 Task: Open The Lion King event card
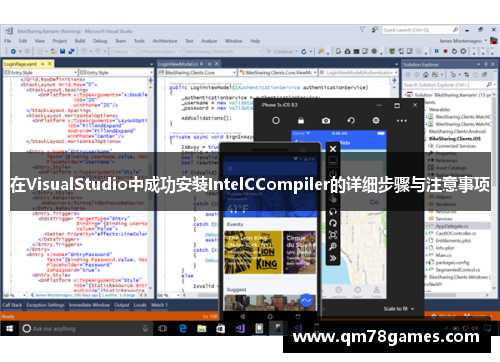(x=253, y=252)
